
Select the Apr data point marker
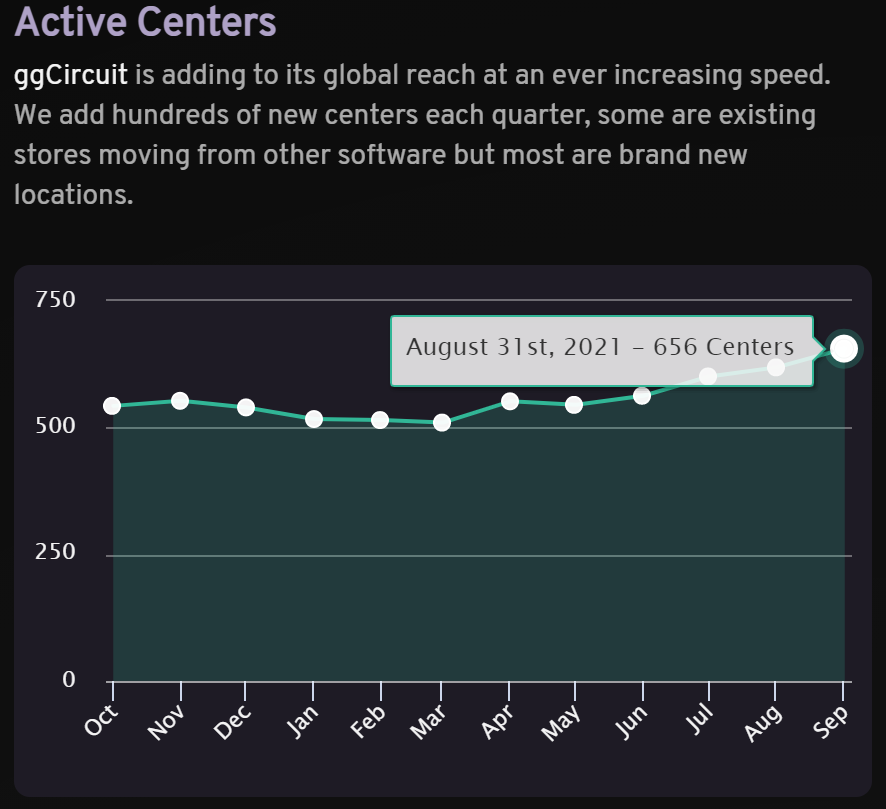click(511, 401)
